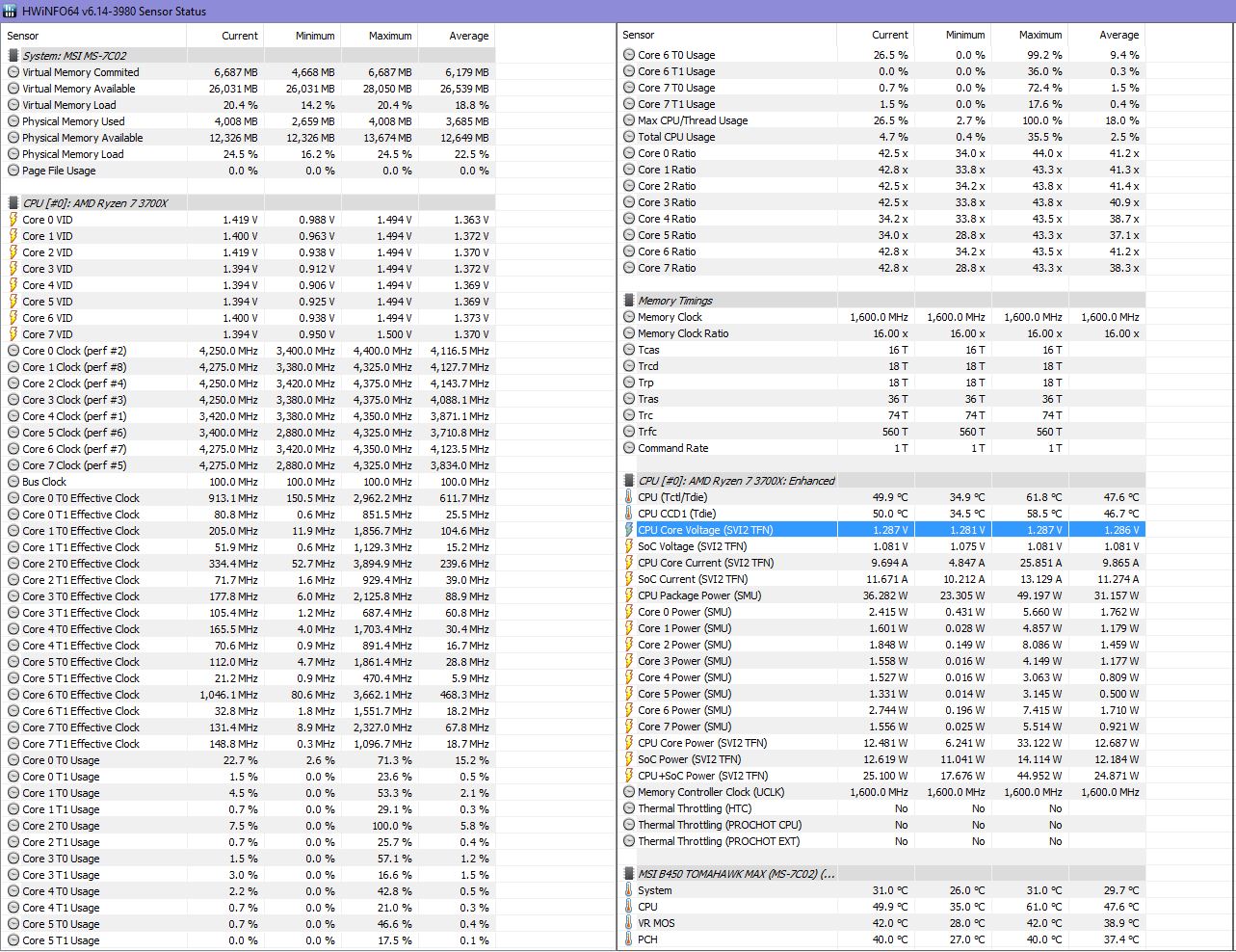1236x952 pixels.
Task: Select the System: MSI MS-7C02 group row
Action: point(250,56)
